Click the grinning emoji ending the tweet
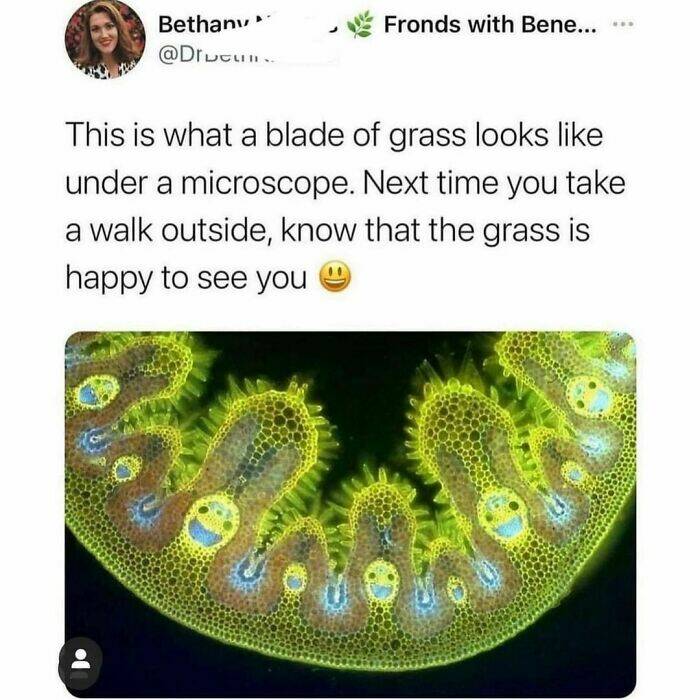This screenshot has width=700, height=700. pyautogui.click(x=336, y=277)
